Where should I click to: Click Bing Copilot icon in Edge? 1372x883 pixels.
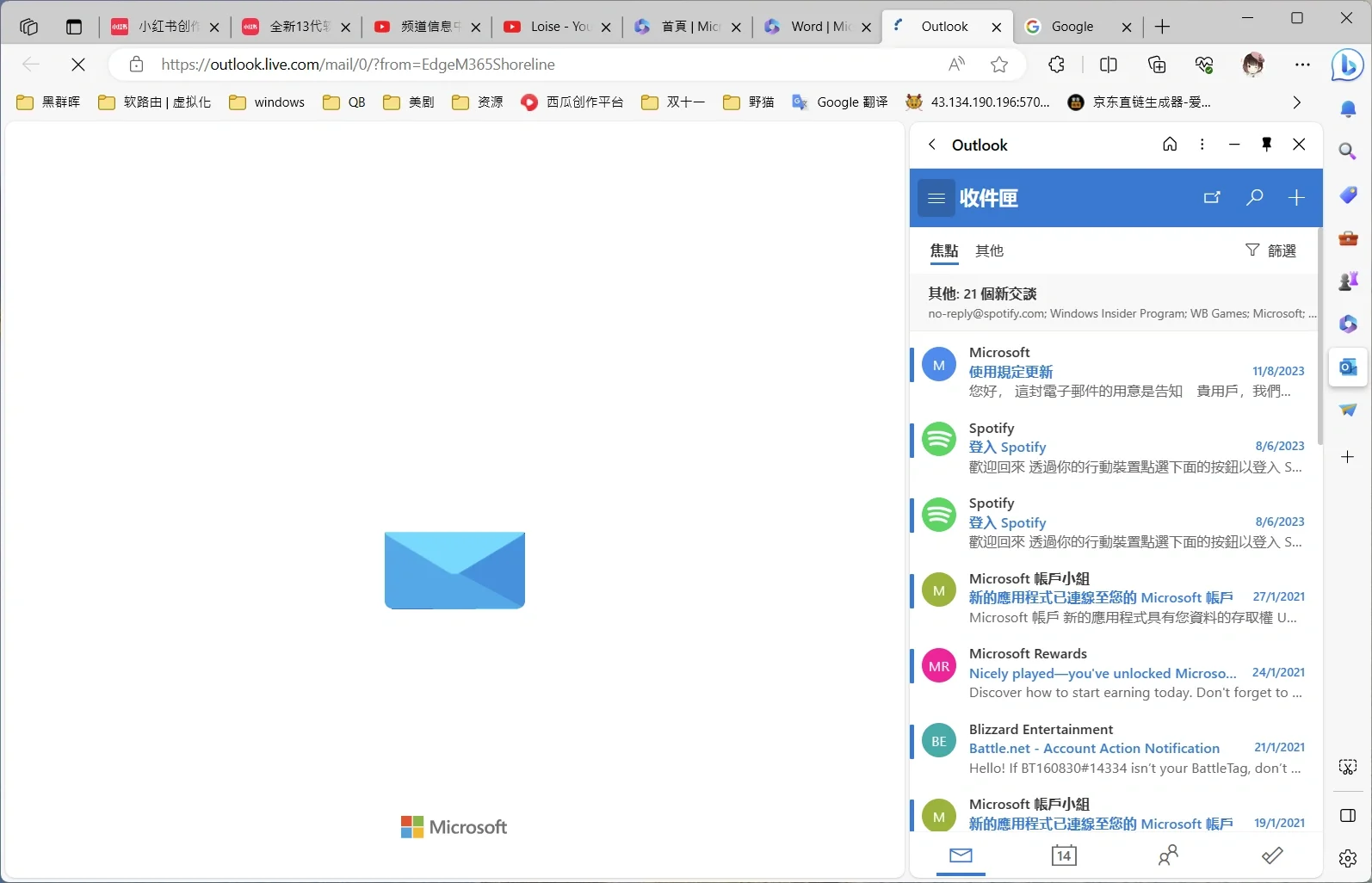coord(1347,65)
